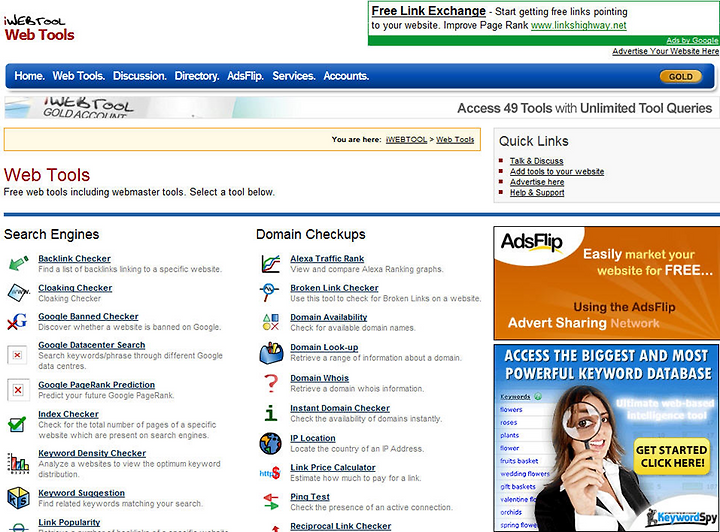Open Directory from the navigation bar
720x532 pixels.
[x=197, y=76]
